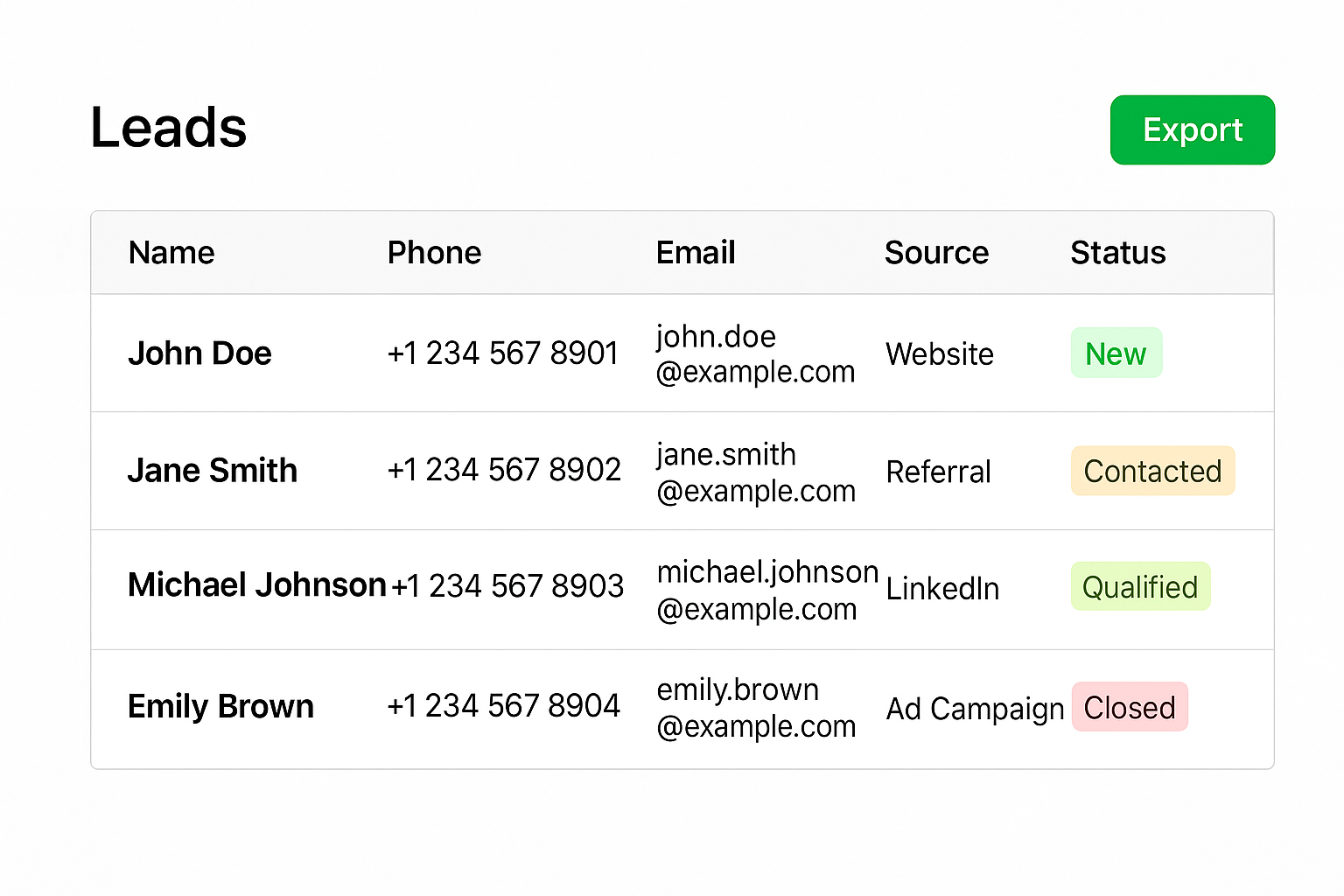Click Michael Johnson's phone number
The width and height of the screenshot is (1344, 896).
click(x=507, y=586)
